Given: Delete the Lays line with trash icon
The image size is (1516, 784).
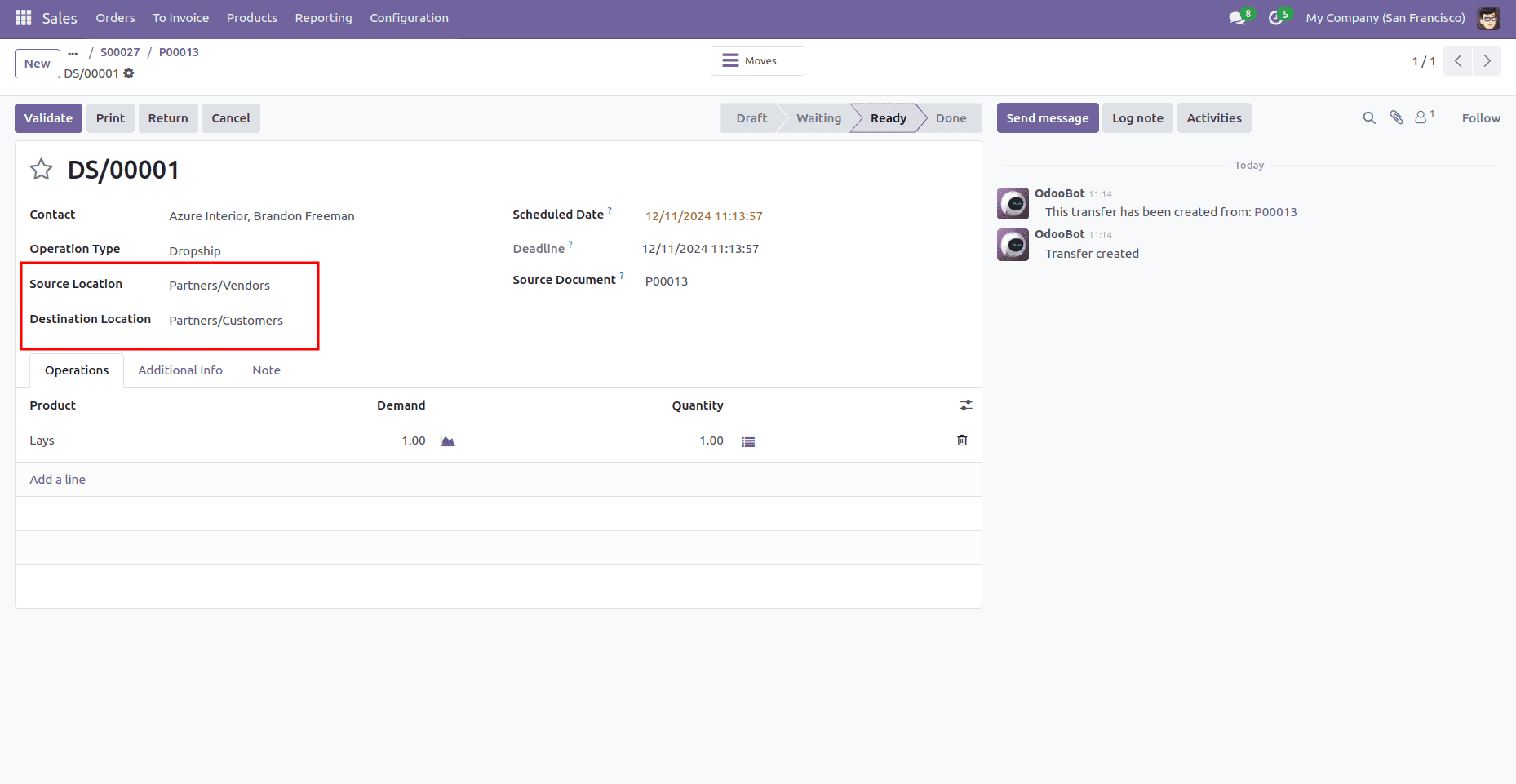Looking at the screenshot, I should tap(962, 440).
